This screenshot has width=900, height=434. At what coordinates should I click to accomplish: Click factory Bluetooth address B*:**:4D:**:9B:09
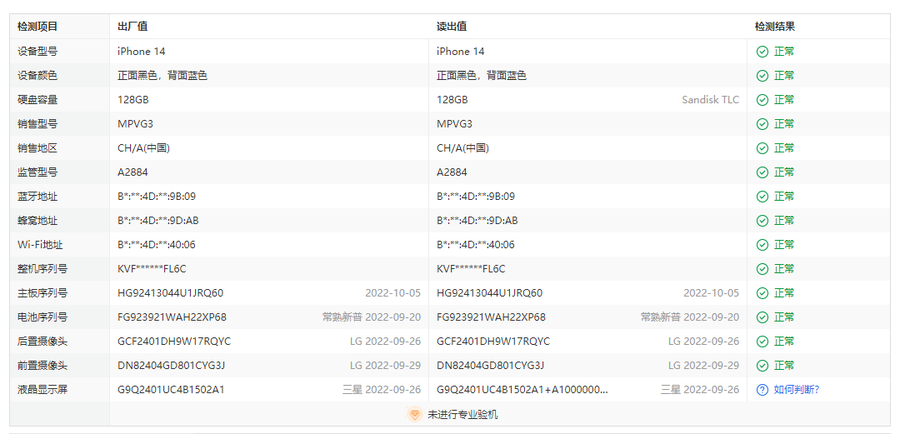tap(157, 196)
